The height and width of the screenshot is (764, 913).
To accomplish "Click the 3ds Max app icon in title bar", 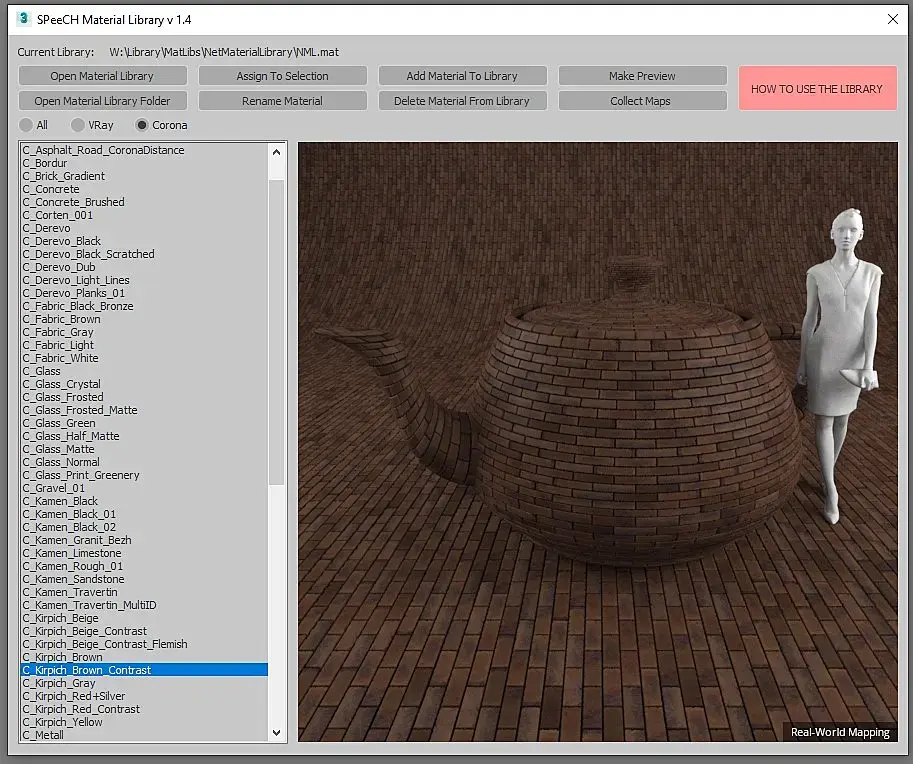I will 24,19.
